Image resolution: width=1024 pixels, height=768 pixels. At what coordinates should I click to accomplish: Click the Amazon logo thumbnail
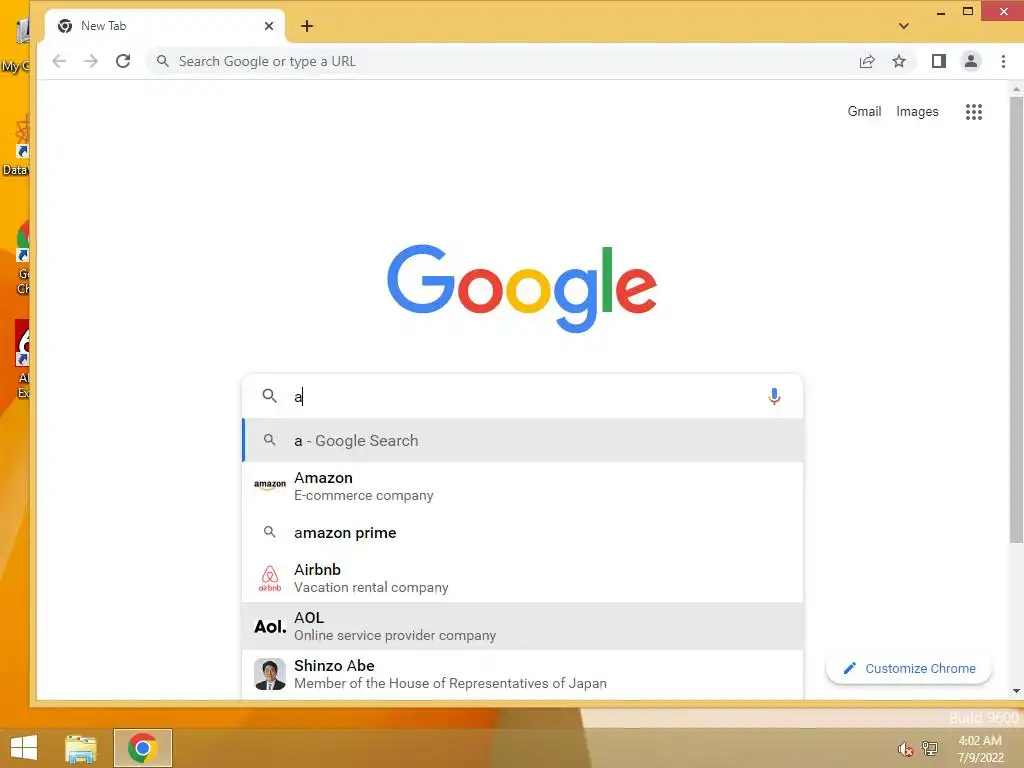[270, 485]
